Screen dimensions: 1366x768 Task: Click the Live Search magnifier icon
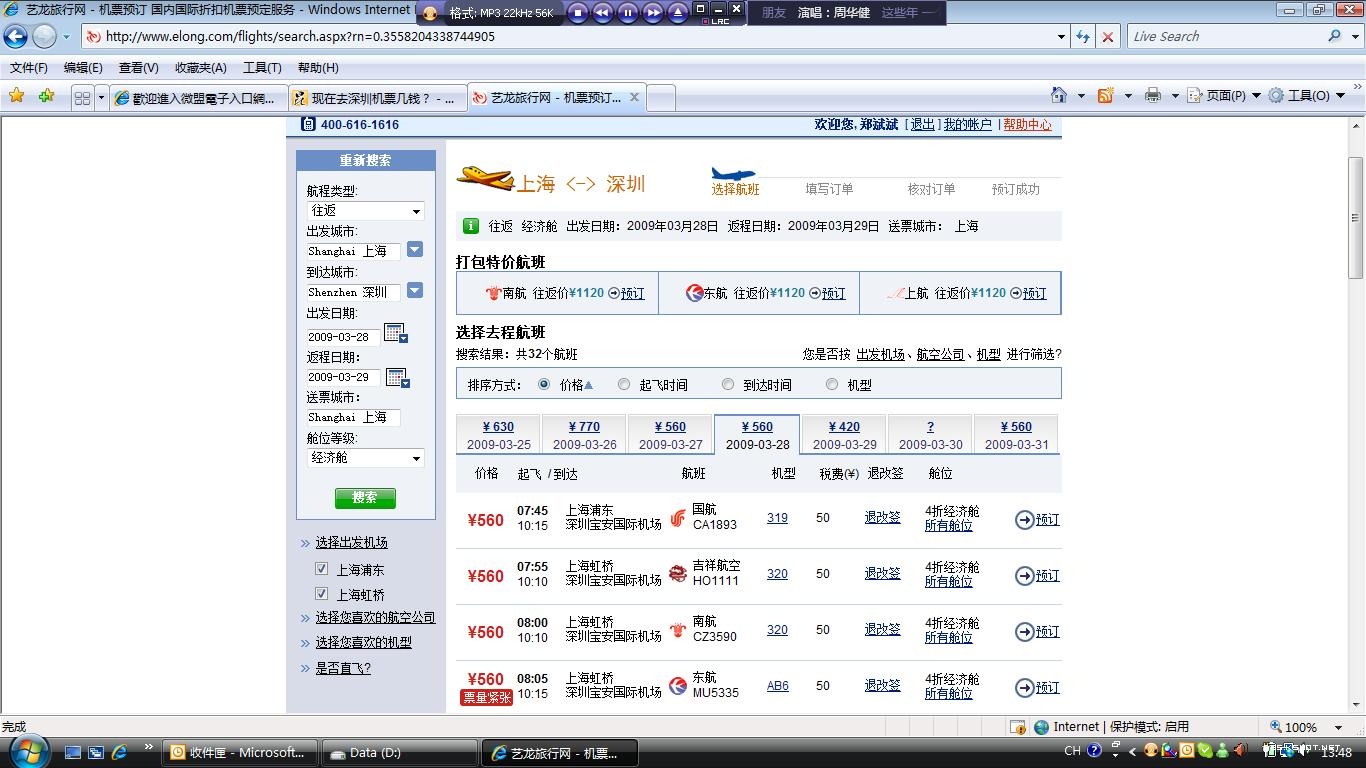(1334, 36)
